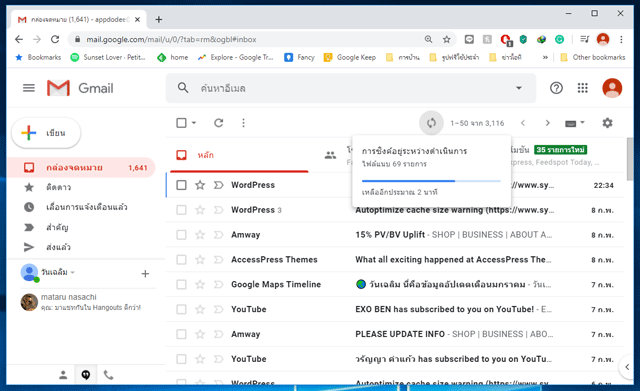Open Gmail settings gear
The width and height of the screenshot is (640, 391).
point(607,123)
